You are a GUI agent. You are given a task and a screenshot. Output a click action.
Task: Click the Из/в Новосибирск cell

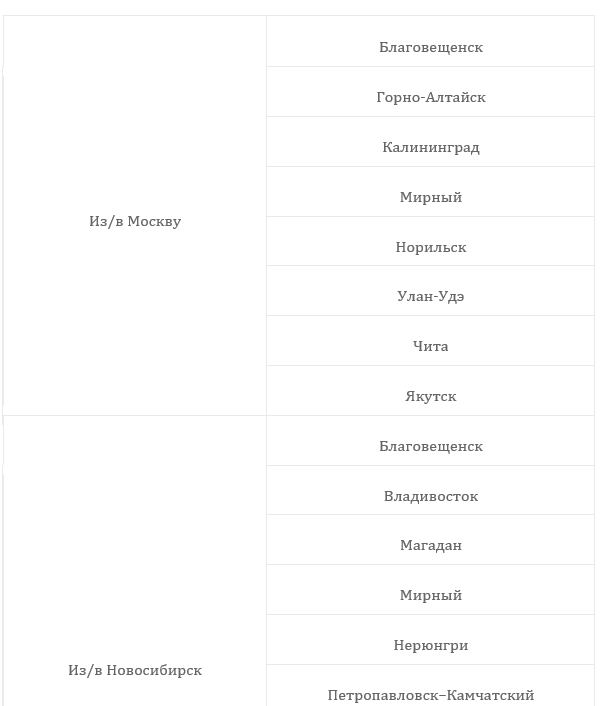click(135, 561)
